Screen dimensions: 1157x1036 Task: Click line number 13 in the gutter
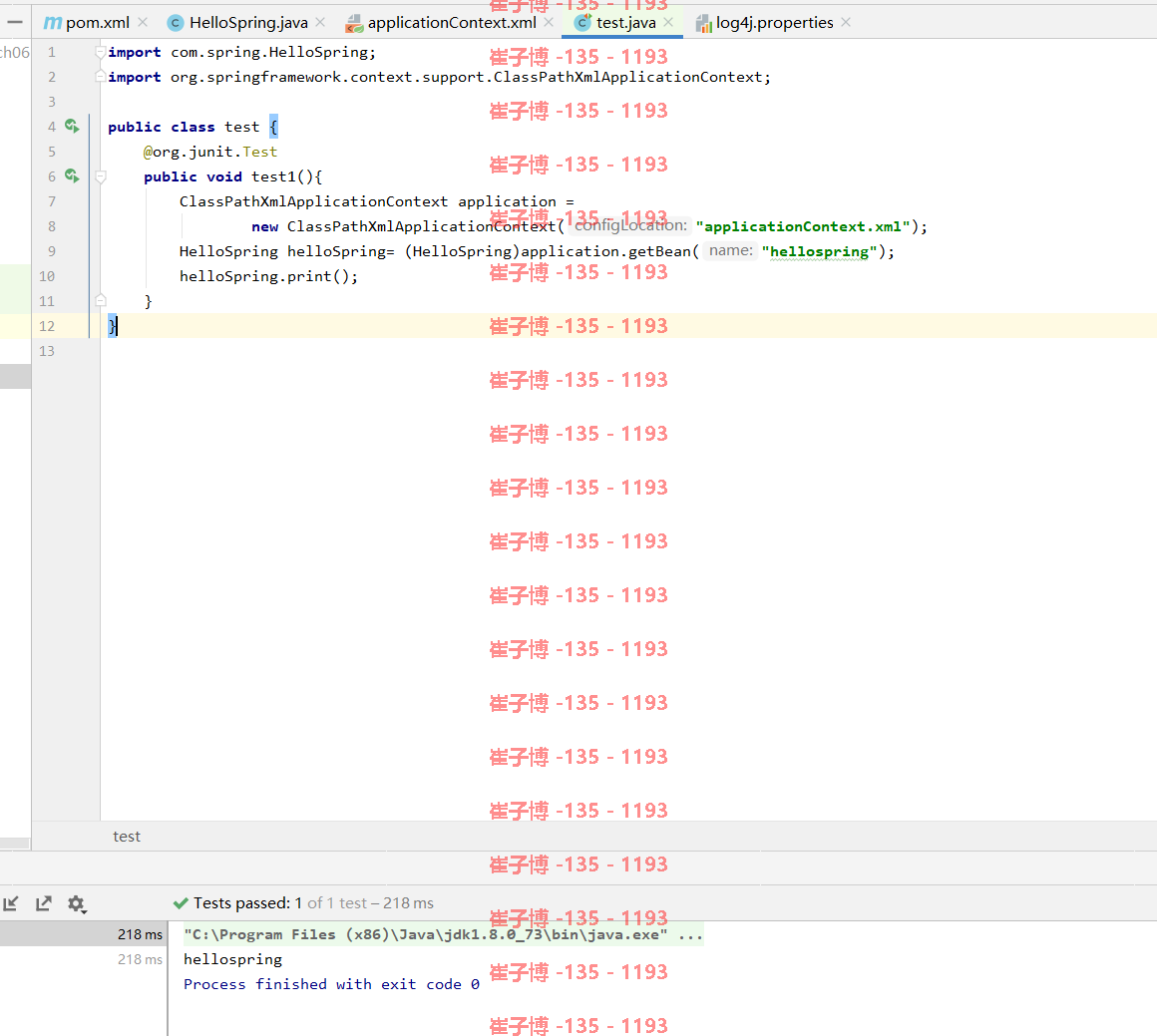click(x=47, y=351)
